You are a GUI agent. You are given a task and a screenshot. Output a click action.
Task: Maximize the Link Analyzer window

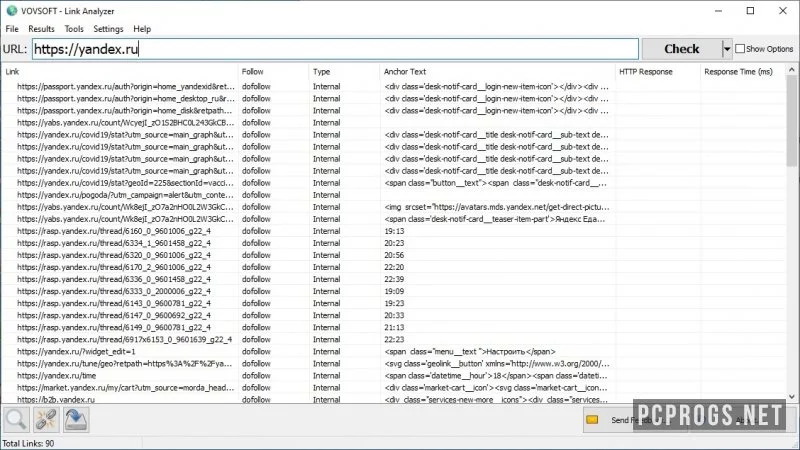pos(750,11)
